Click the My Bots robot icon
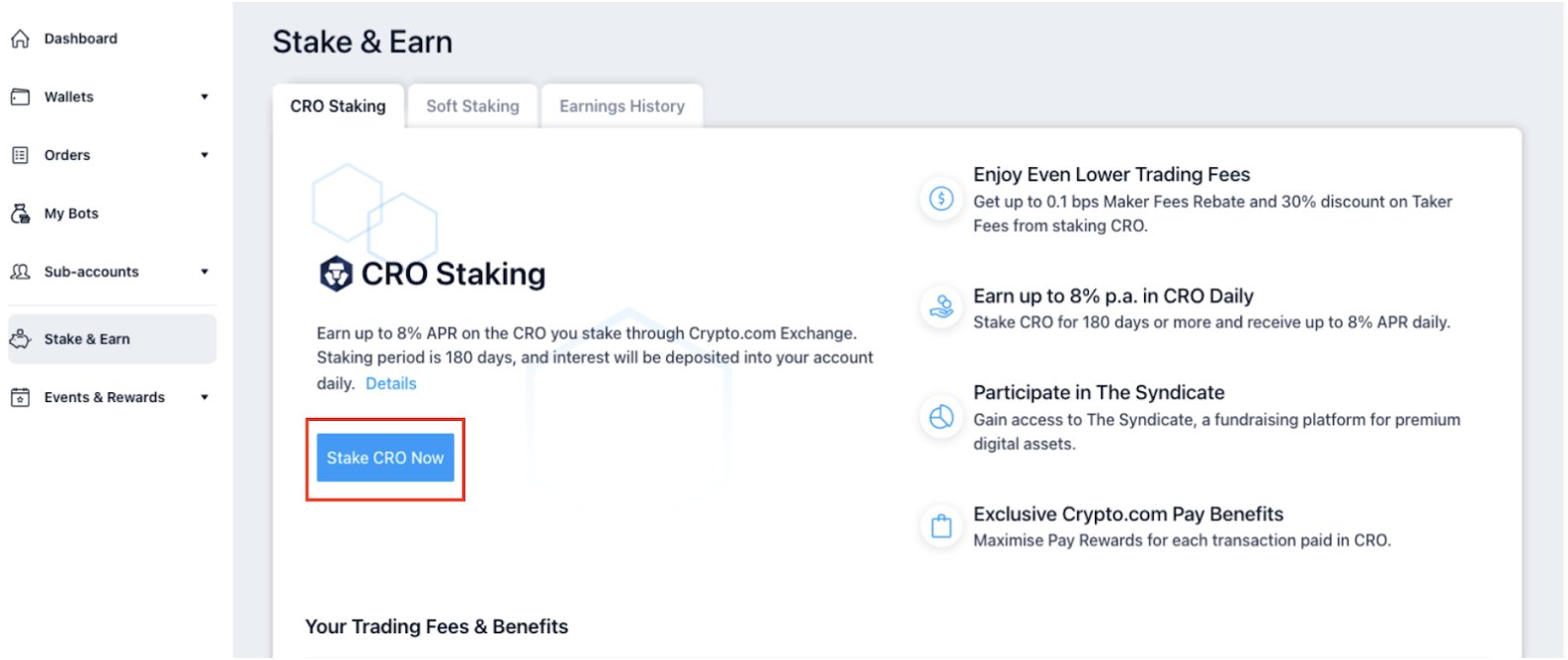The height and width of the screenshot is (660, 1568). click(x=20, y=213)
